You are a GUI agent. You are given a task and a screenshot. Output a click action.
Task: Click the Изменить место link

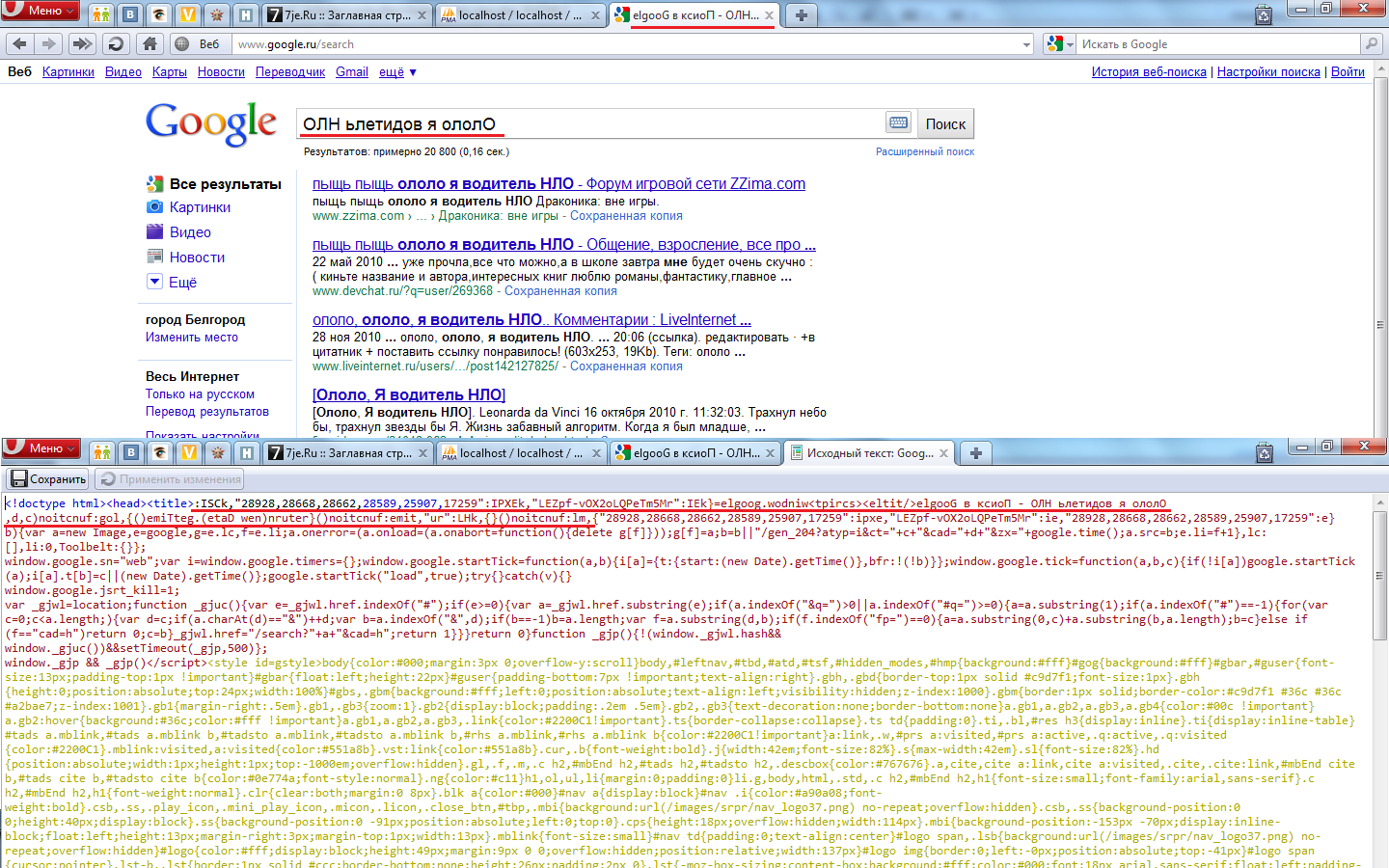click(192, 337)
